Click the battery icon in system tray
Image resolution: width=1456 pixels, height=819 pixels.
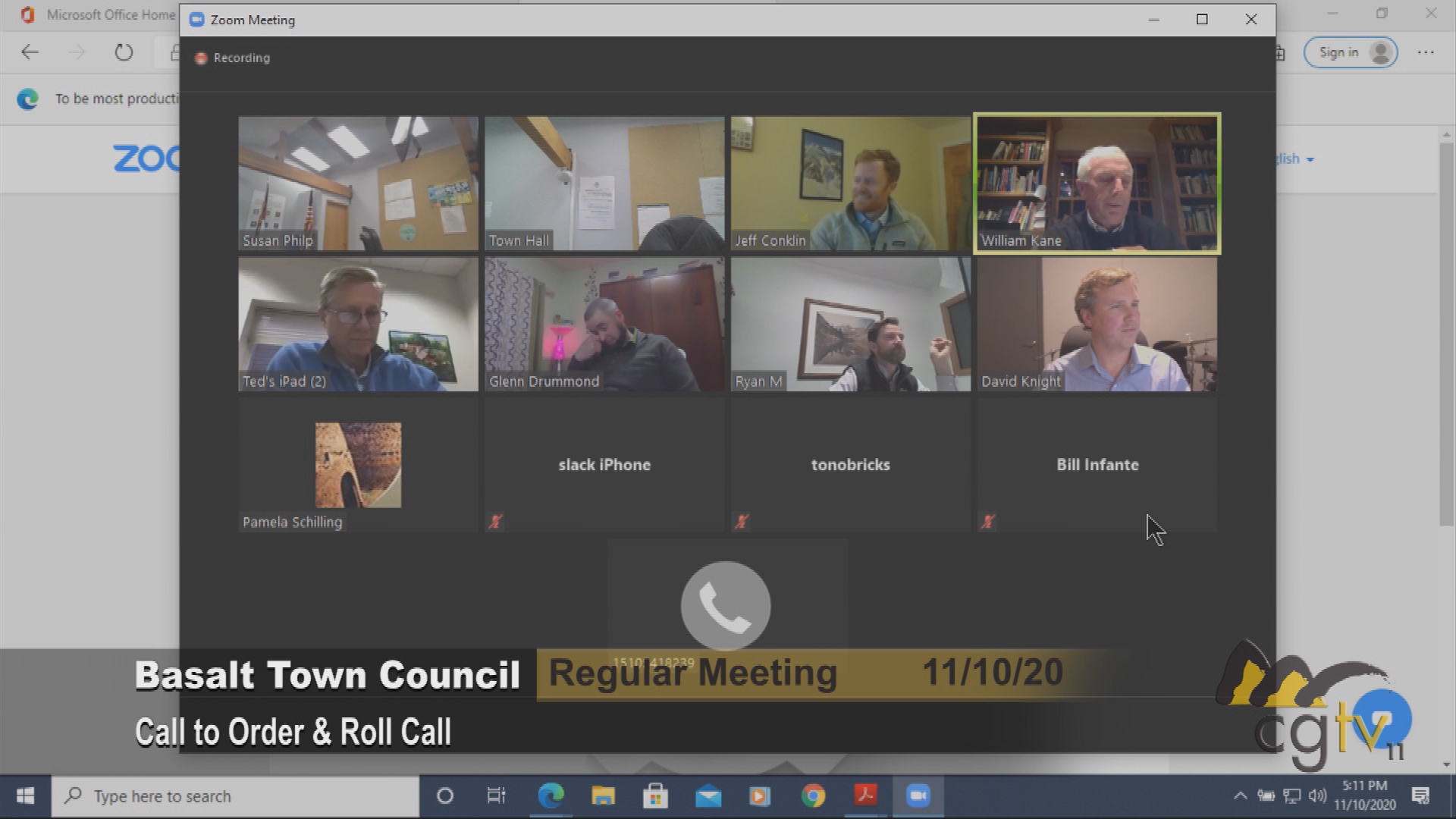click(1266, 796)
